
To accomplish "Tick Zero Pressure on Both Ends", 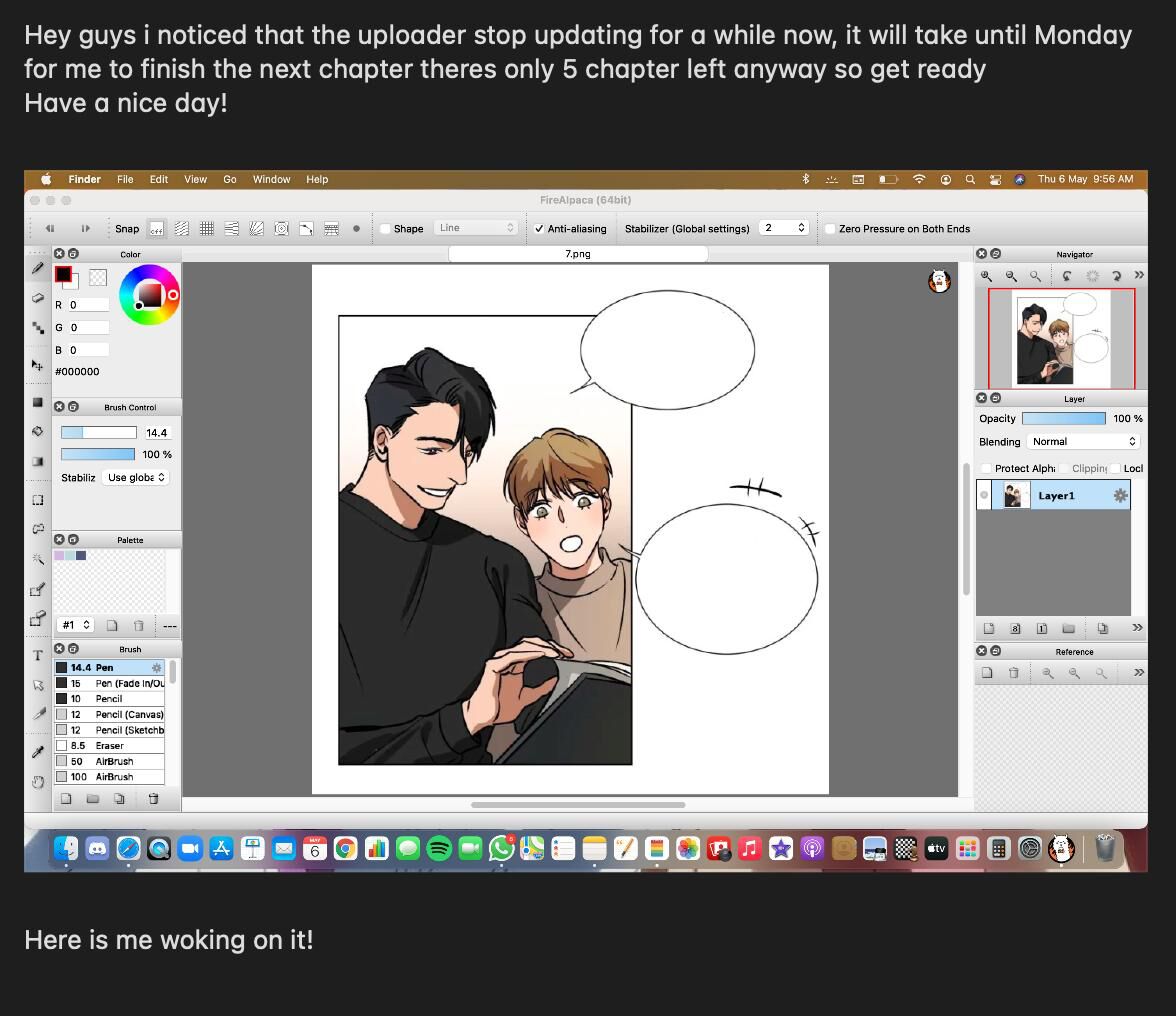I will (830, 229).
